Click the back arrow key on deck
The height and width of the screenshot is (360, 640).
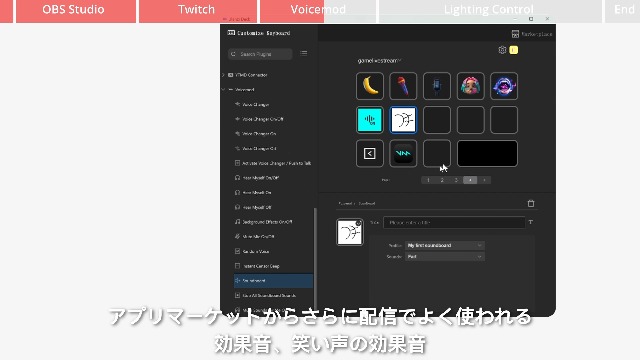(369, 153)
